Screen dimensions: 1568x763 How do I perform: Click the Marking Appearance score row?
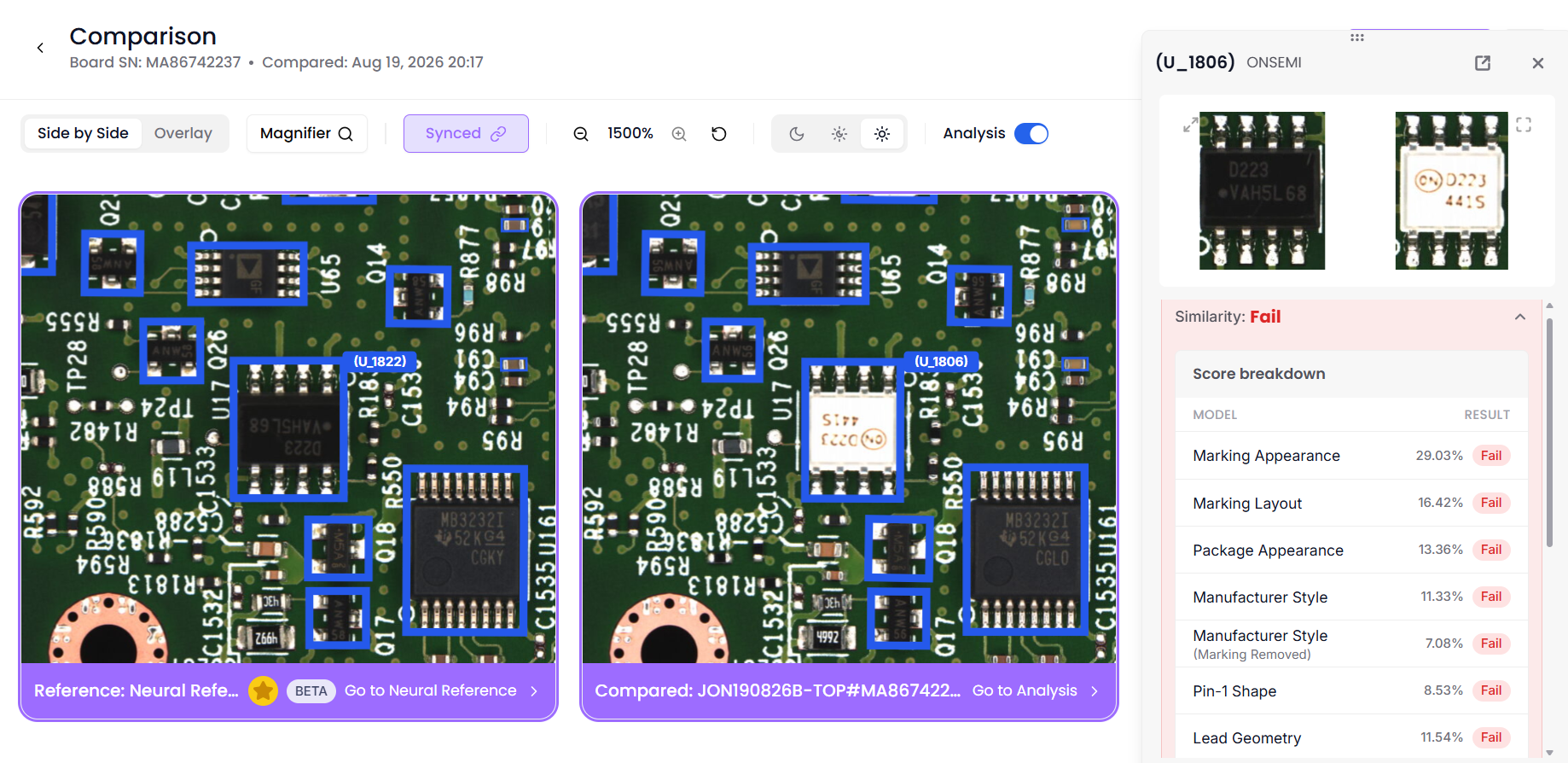(1351, 456)
